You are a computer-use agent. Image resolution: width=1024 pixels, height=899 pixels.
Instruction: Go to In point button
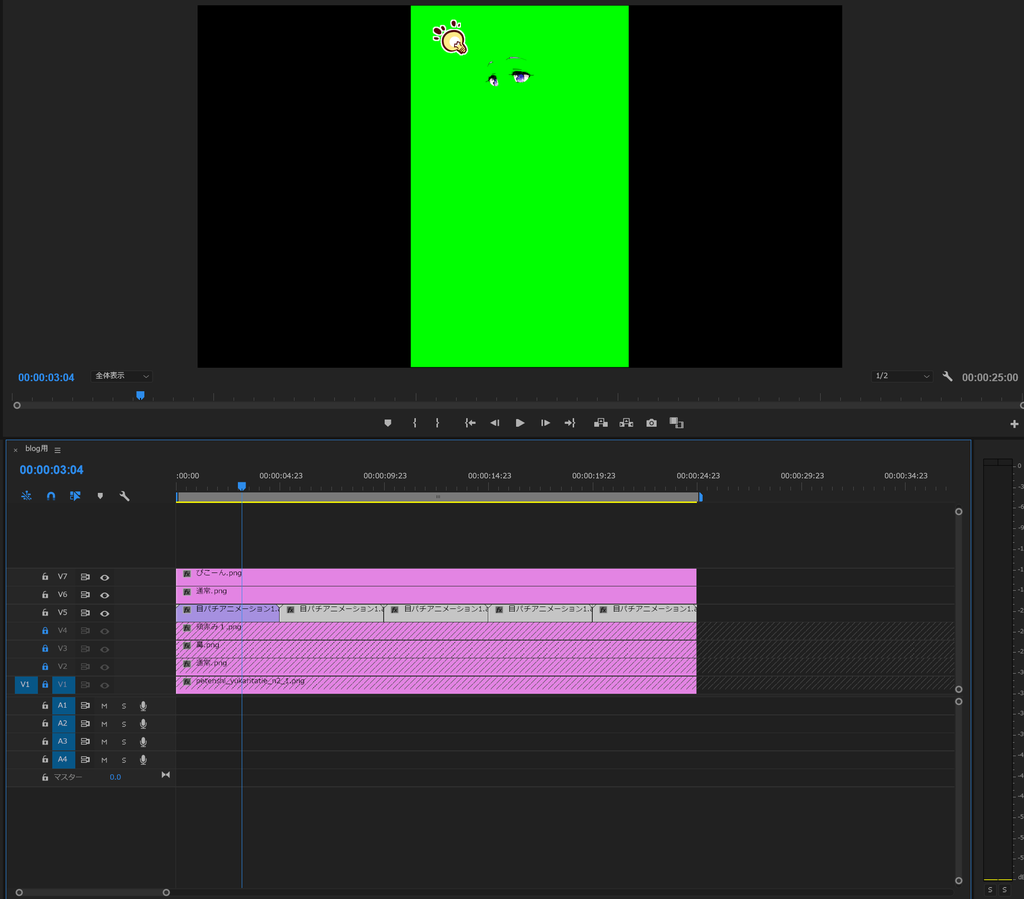[x=470, y=423]
